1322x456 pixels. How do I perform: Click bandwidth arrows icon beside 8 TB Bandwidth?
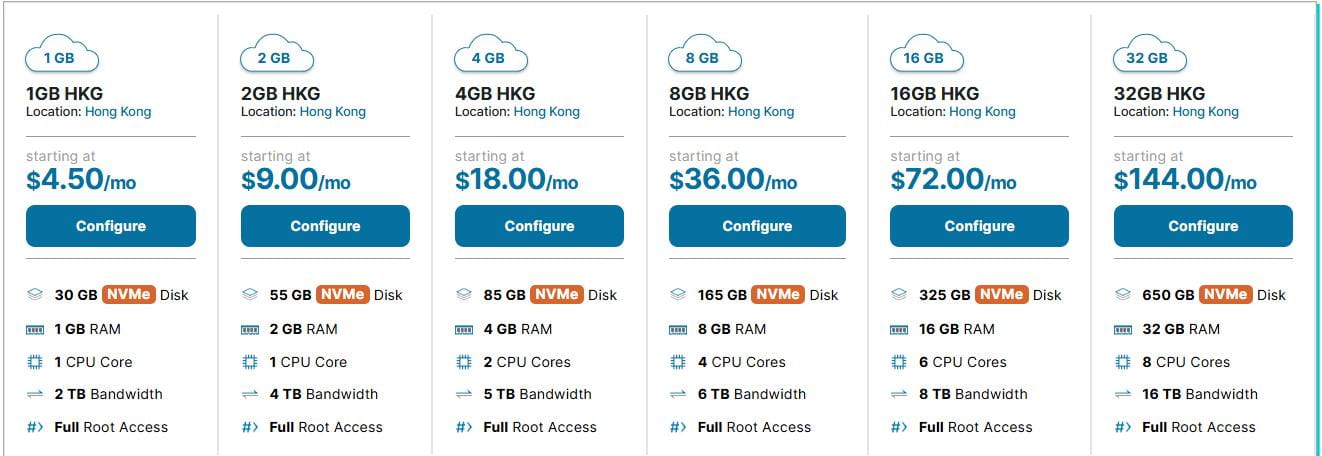coord(899,394)
